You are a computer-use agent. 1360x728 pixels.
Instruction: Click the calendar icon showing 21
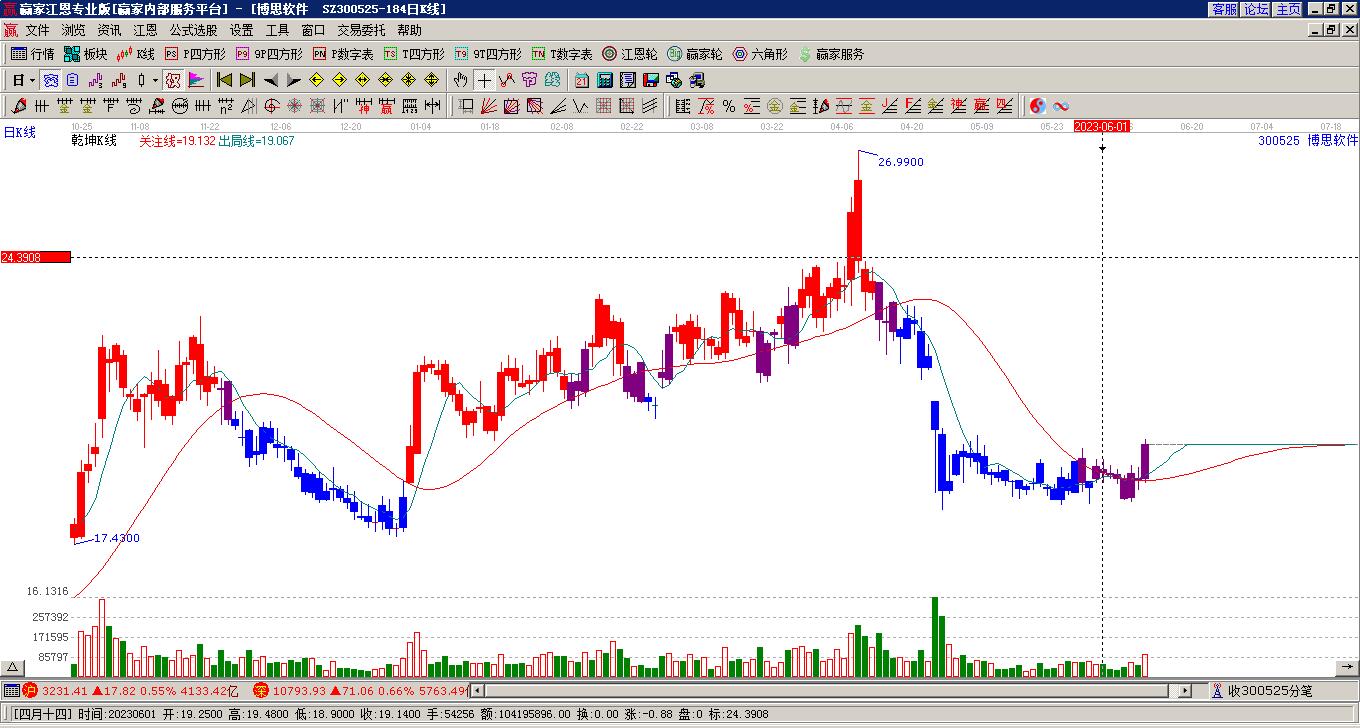tap(581, 80)
